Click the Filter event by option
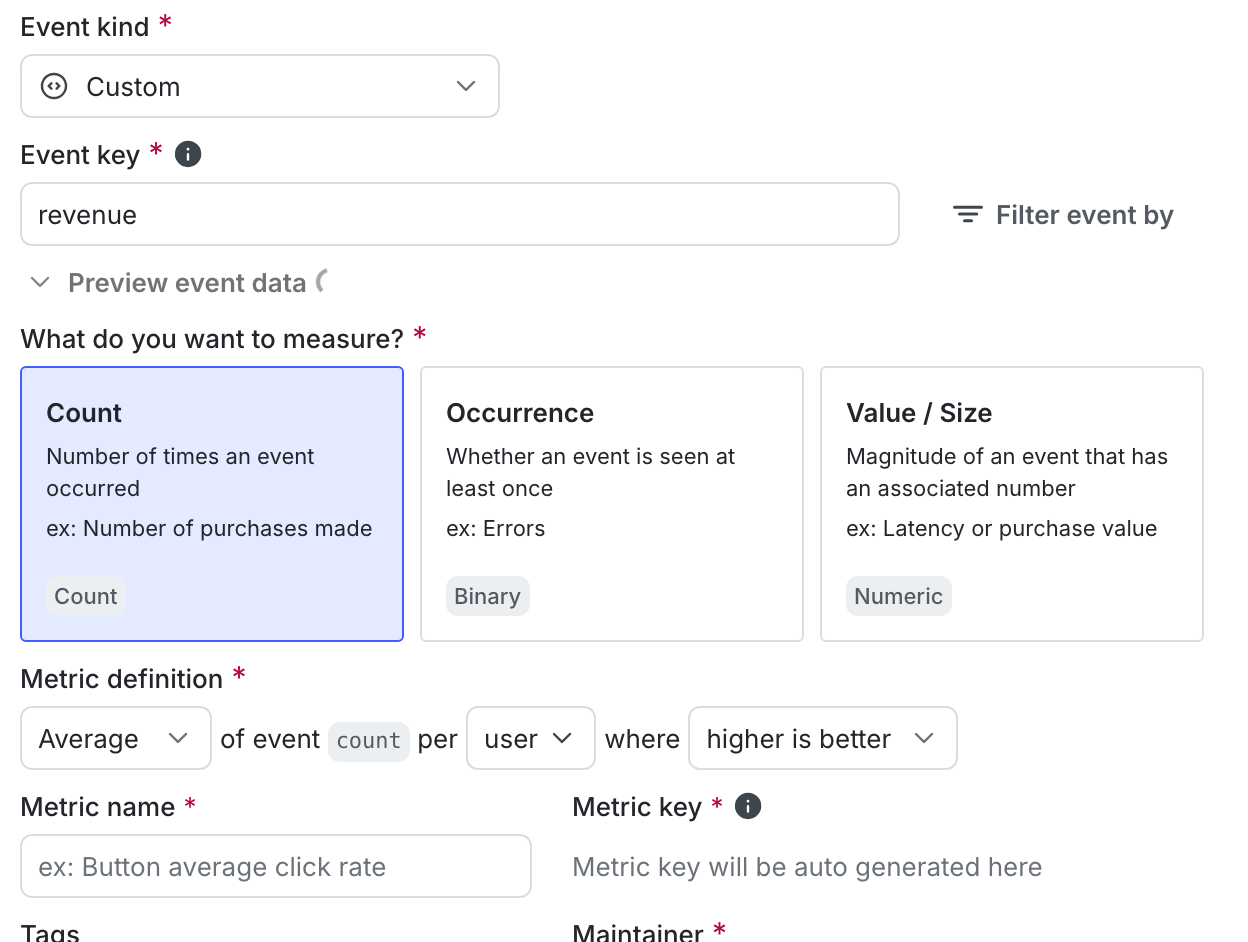The height and width of the screenshot is (942, 1248). point(1084,214)
